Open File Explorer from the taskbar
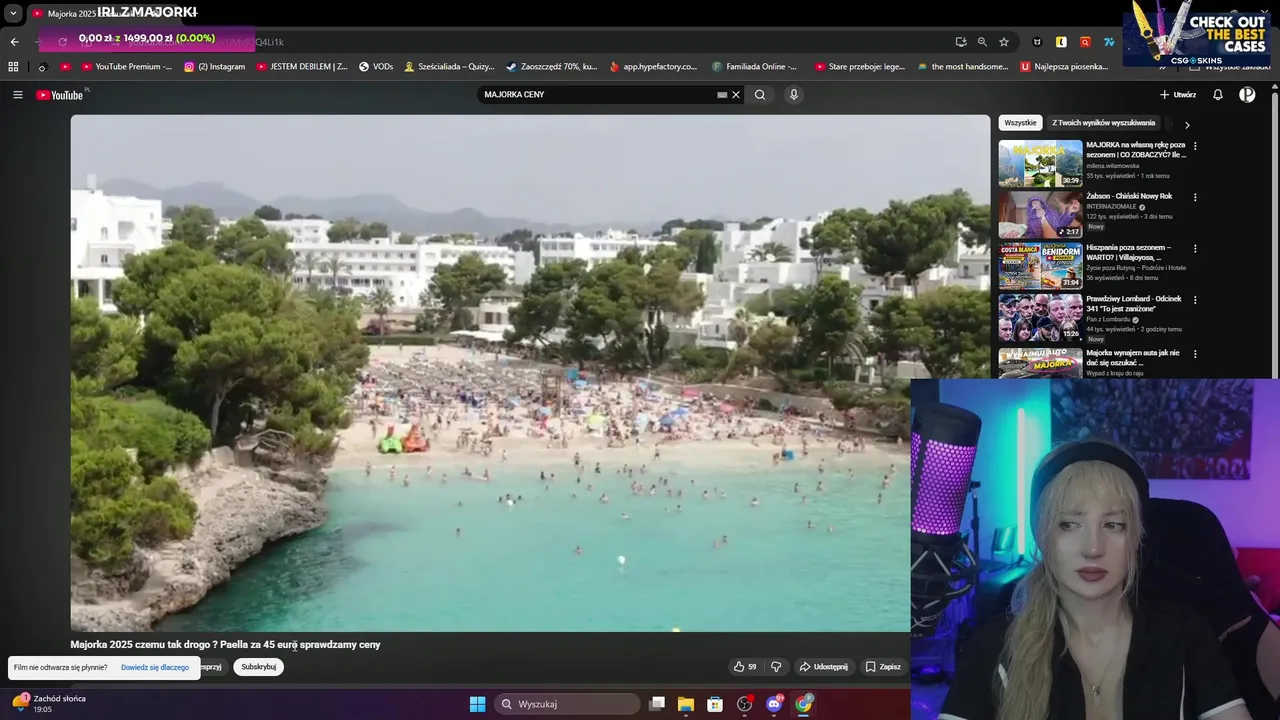Image resolution: width=1280 pixels, height=720 pixels. (x=686, y=704)
